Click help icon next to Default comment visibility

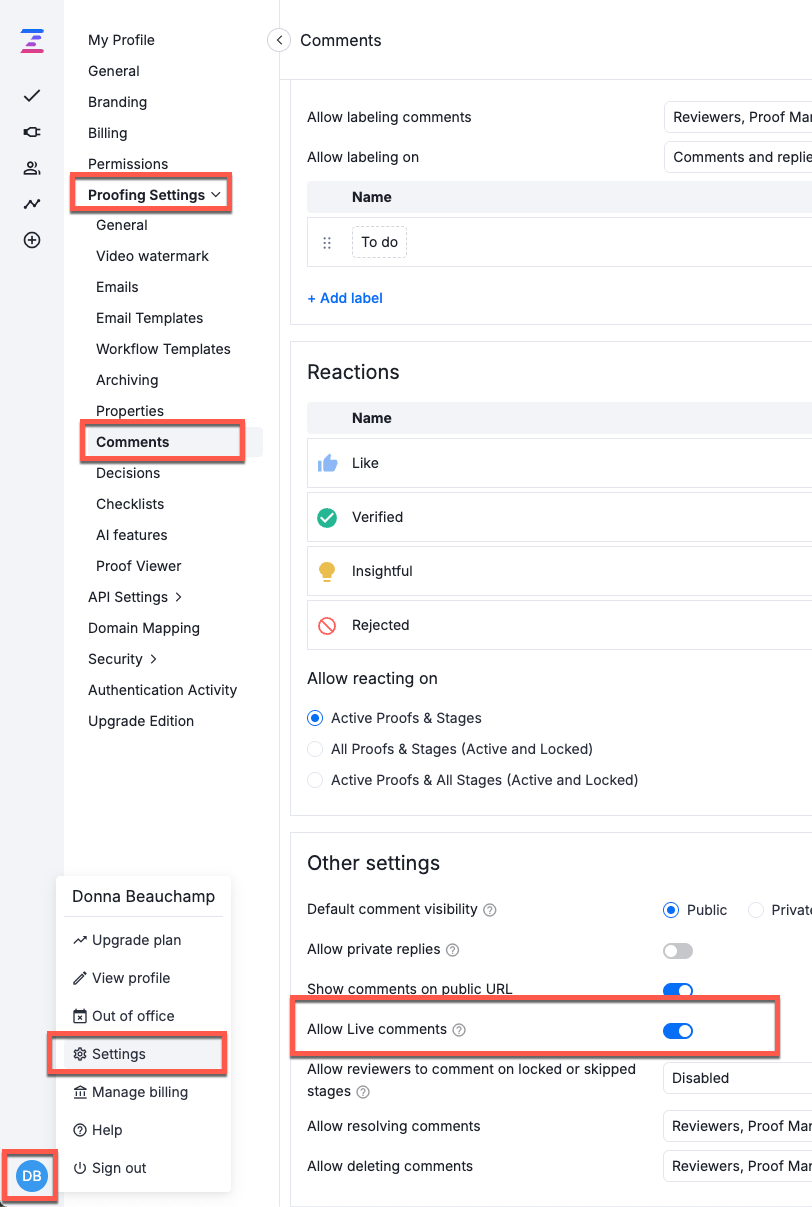490,910
